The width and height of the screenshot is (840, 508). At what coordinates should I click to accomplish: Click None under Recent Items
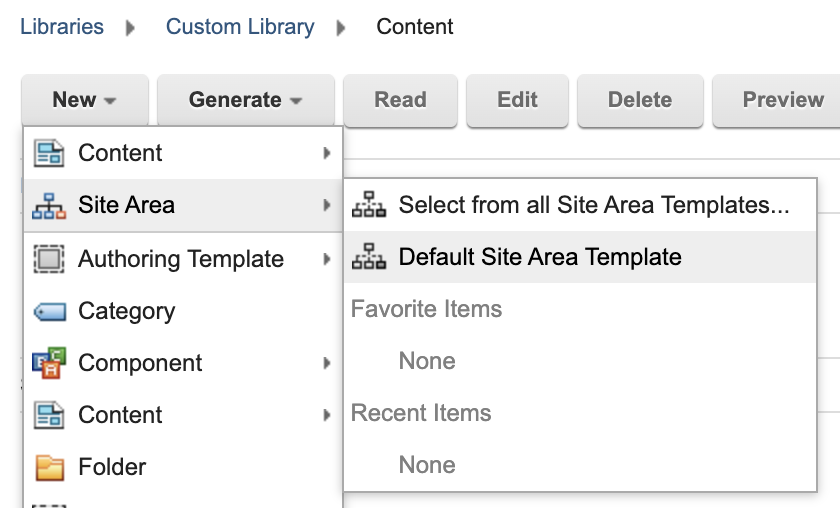coord(427,465)
